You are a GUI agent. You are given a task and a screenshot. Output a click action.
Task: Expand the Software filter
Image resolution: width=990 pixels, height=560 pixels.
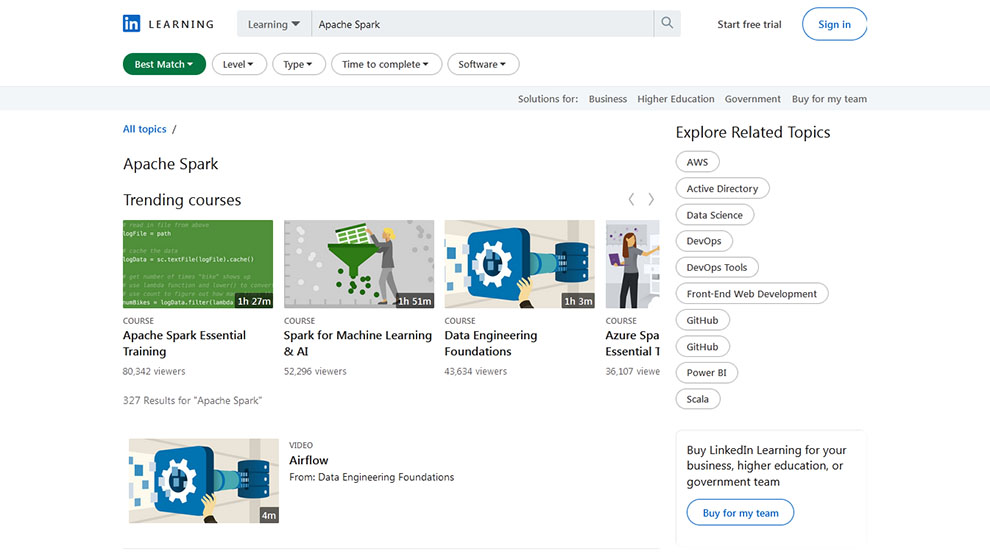tap(483, 64)
